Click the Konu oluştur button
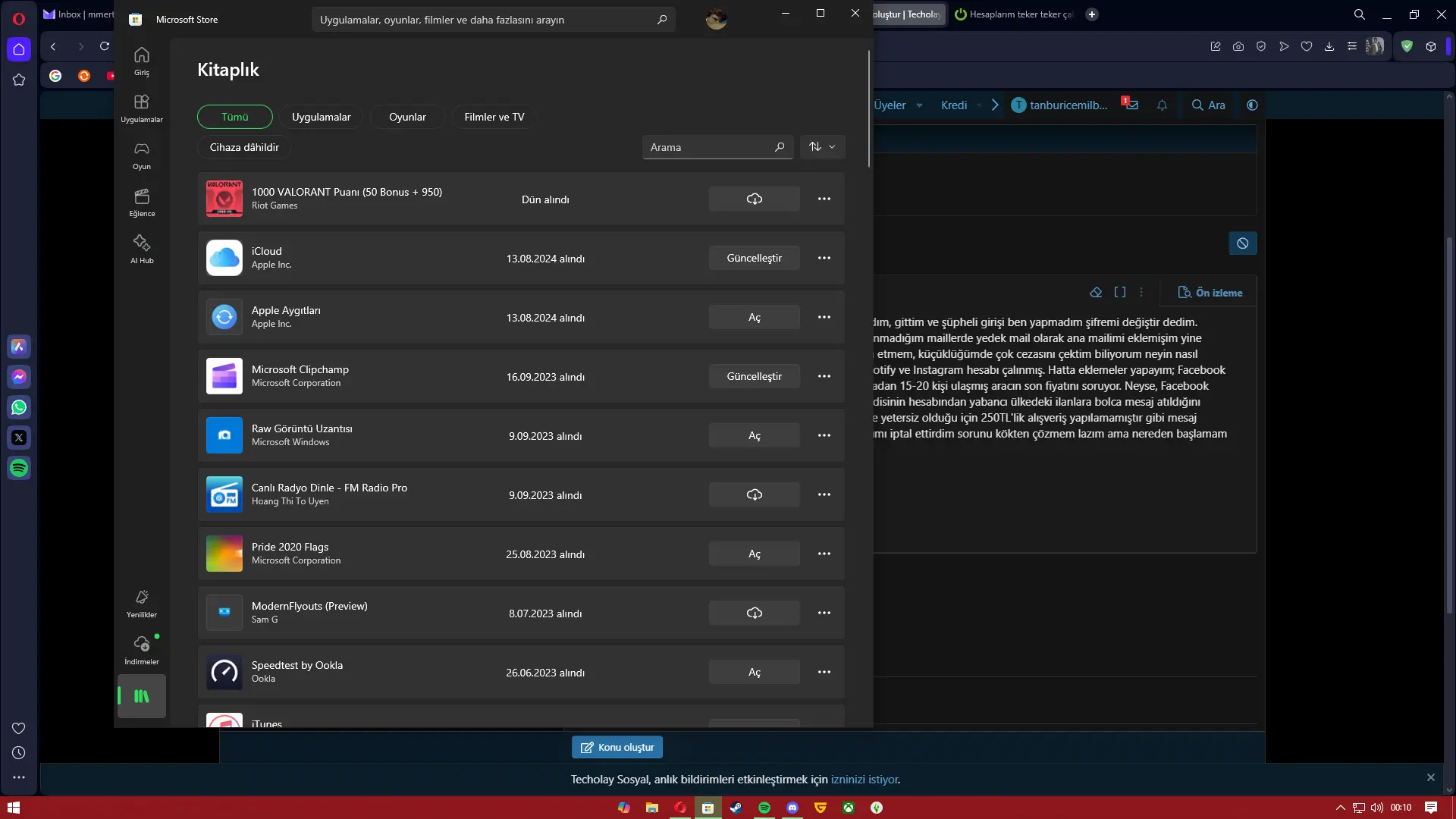1456x819 pixels. click(617, 747)
